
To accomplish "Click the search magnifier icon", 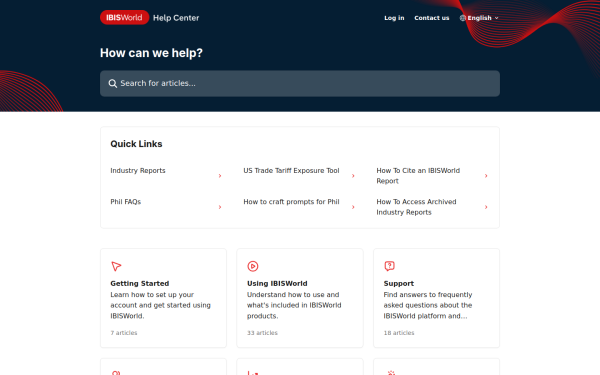I will 112,83.
